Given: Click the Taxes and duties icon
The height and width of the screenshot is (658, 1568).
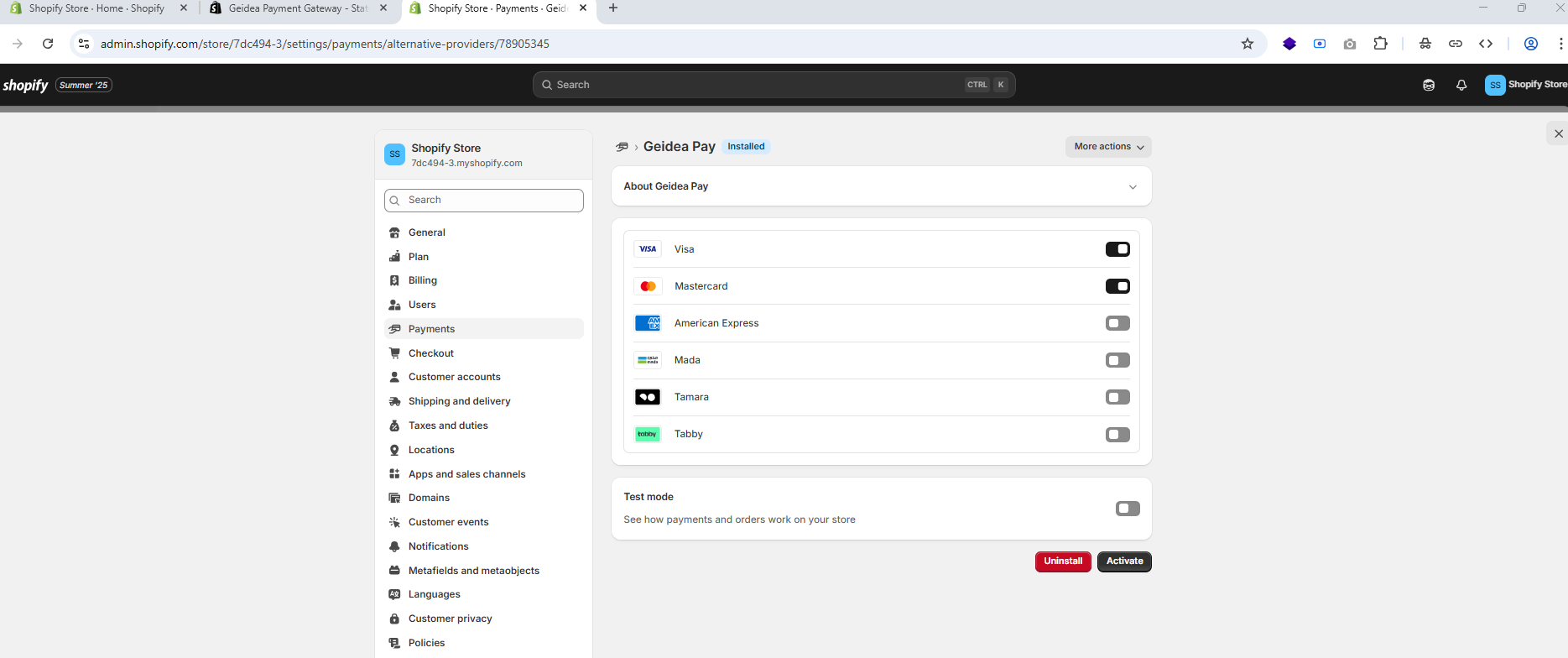Looking at the screenshot, I should point(394,426).
